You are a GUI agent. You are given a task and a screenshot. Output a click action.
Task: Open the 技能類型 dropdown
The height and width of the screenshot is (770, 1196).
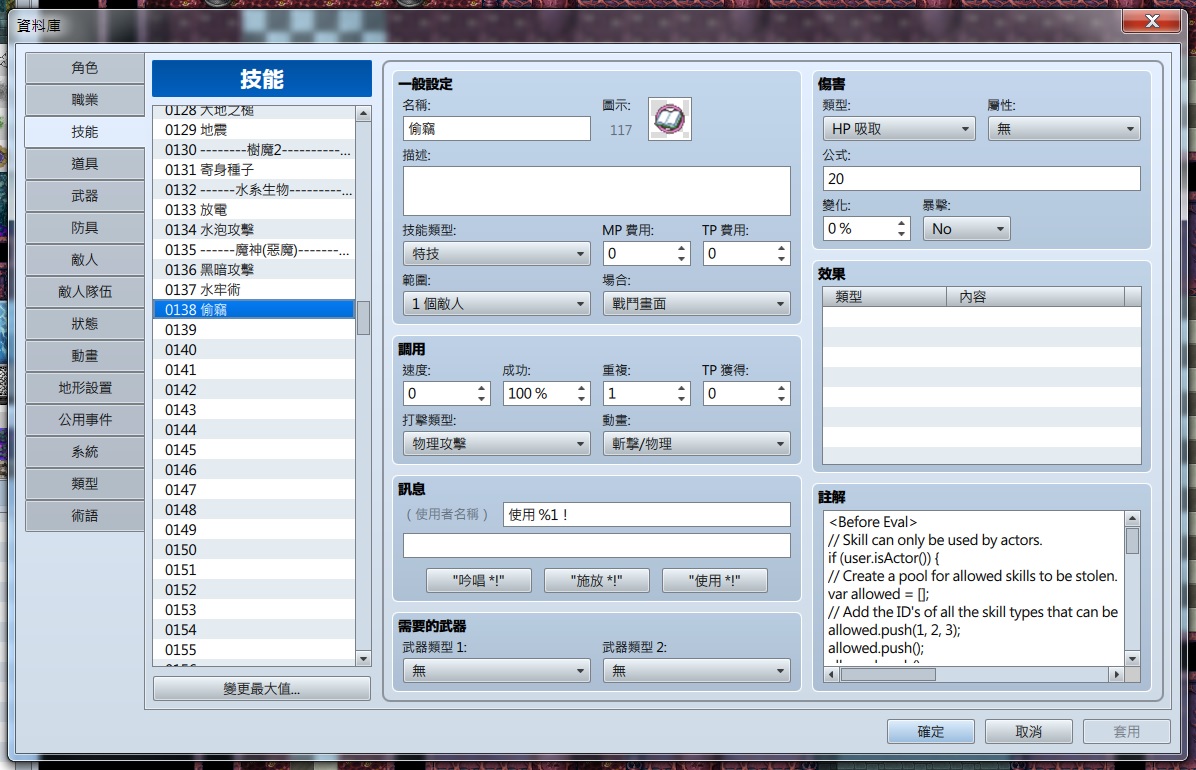pos(497,253)
